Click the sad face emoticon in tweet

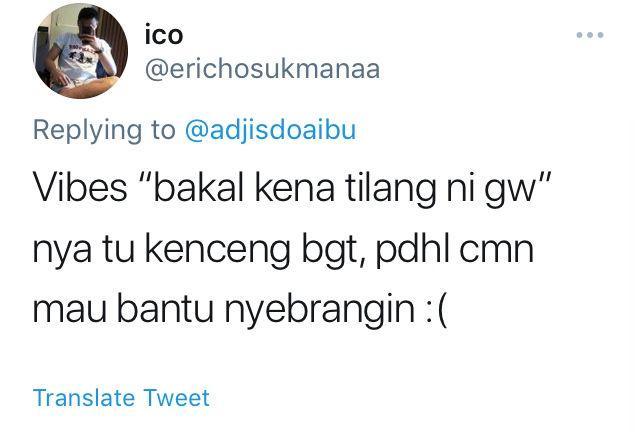click(x=436, y=310)
